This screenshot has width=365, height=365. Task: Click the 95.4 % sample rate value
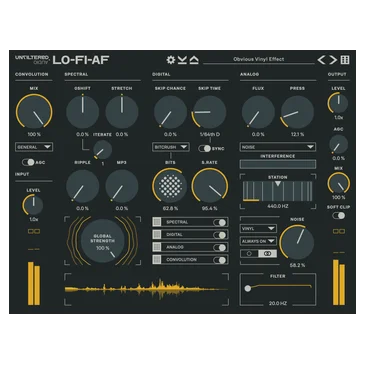point(210,208)
